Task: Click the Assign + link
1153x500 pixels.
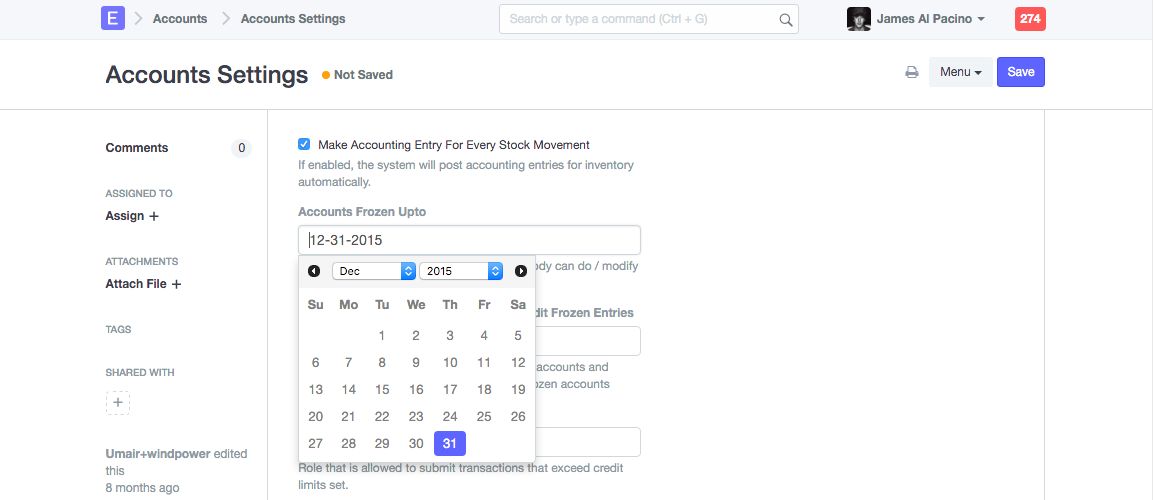Action: (x=132, y=216)
